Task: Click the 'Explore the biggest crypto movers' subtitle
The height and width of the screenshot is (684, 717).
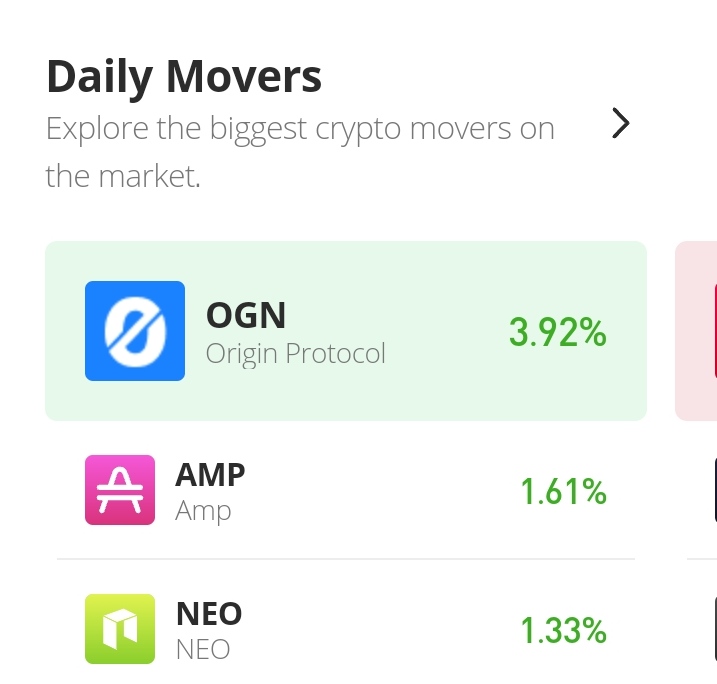Action: pyautogui.click(x=300, y=152)
